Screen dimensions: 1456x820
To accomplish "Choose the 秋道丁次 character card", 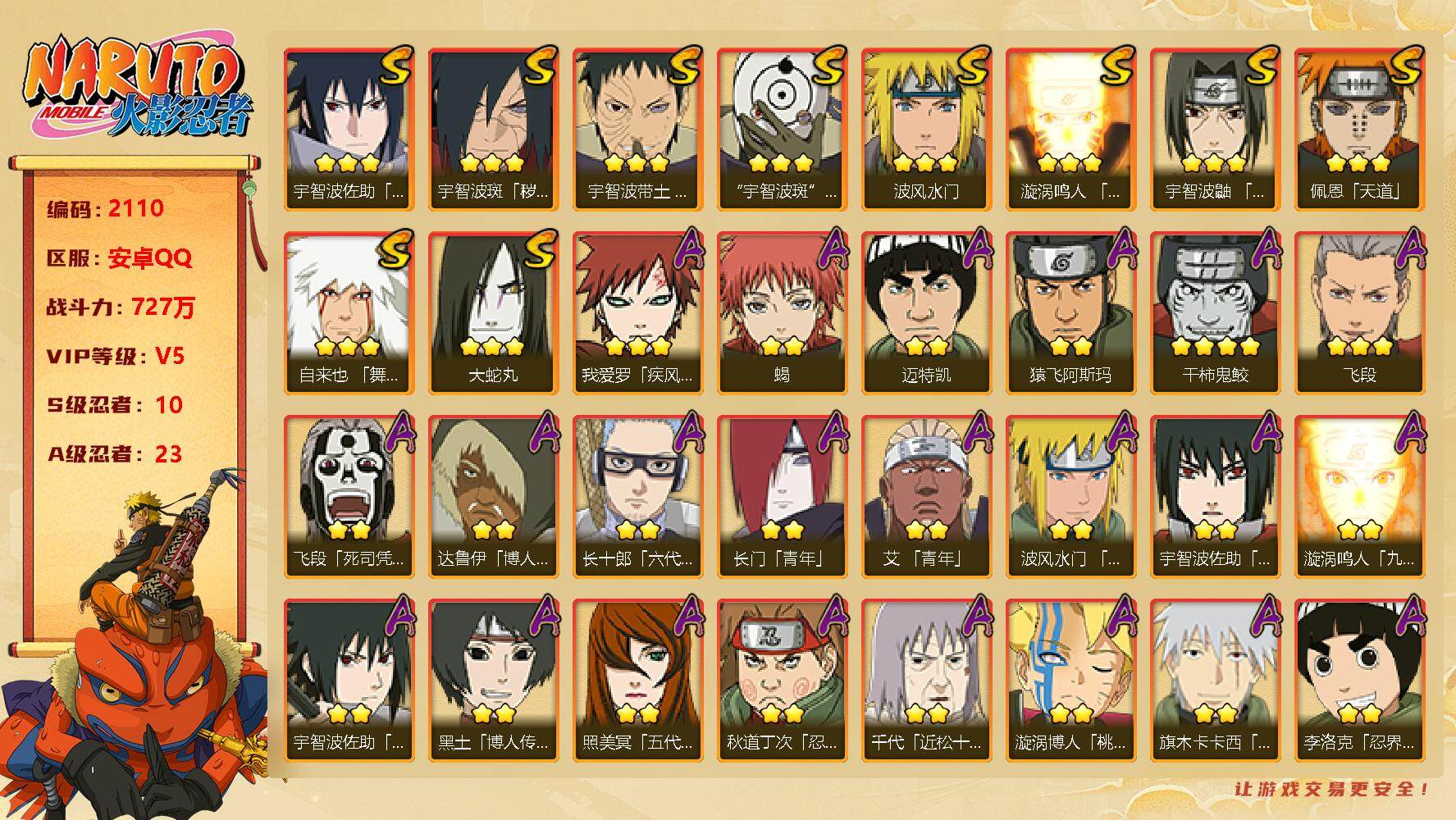I will pos(783,681).
